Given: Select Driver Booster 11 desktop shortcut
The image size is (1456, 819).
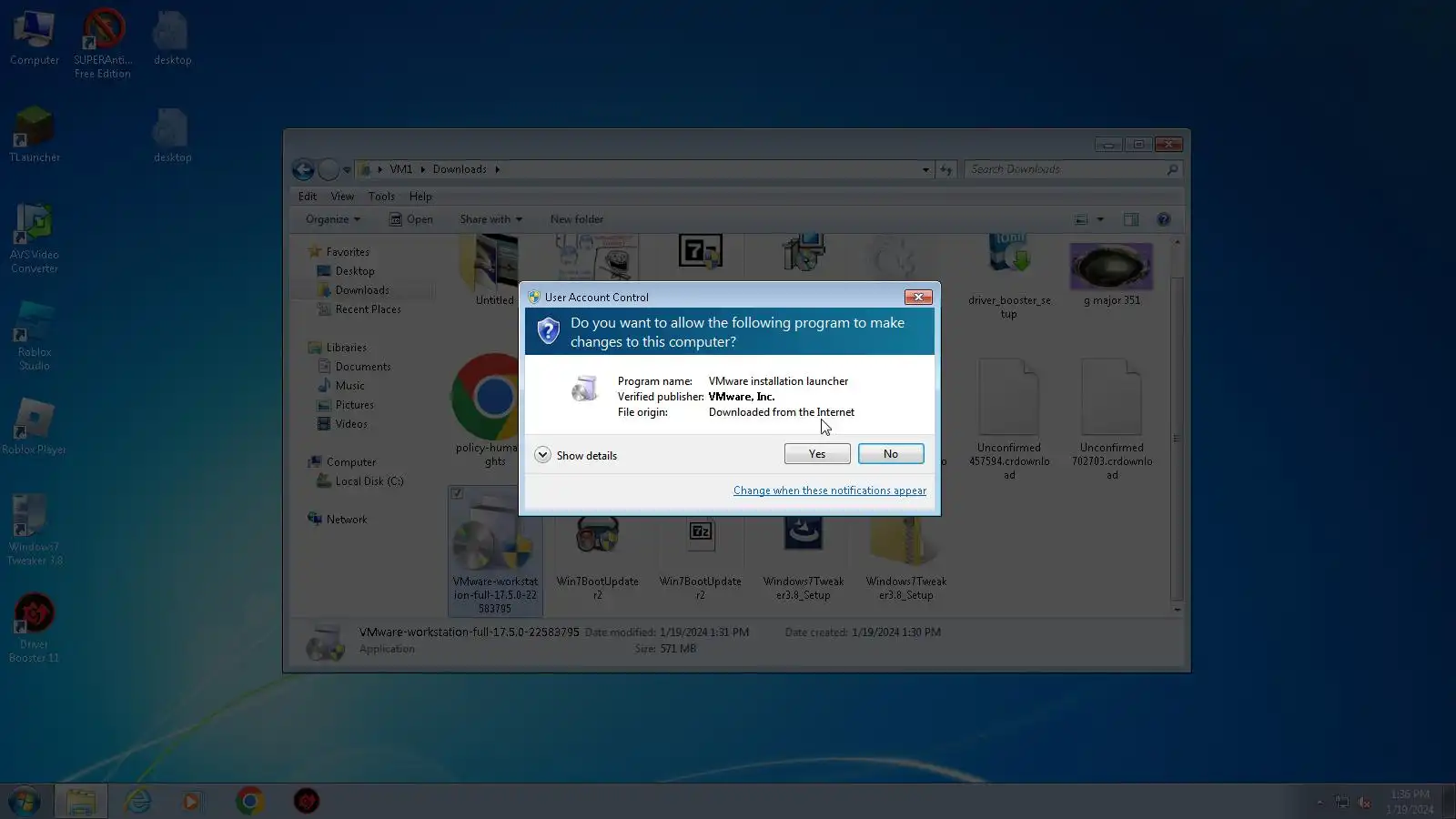Looking at the screenshot, I should tap(35, 628).
